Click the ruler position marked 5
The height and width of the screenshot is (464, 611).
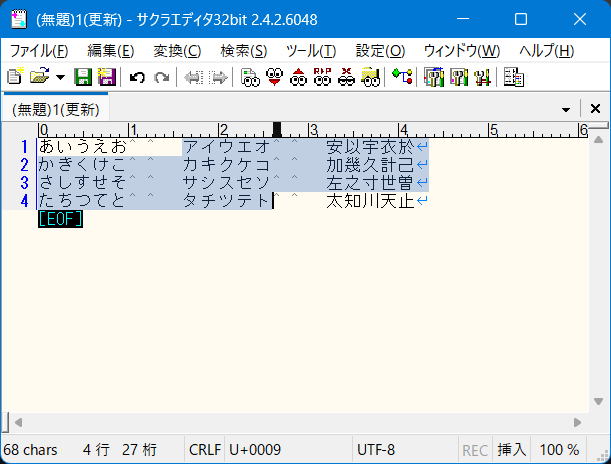[493, 130]
